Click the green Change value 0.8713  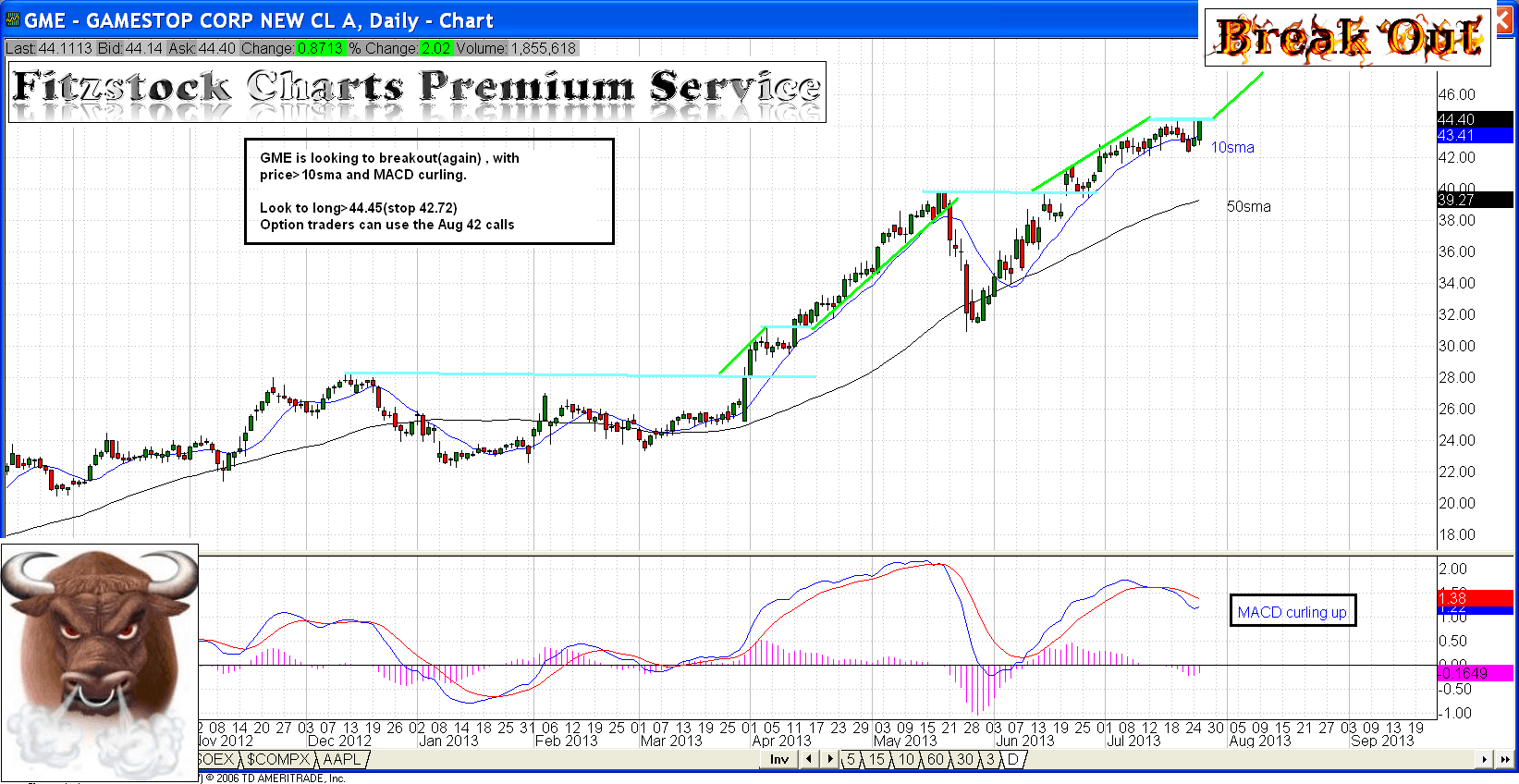321,48
